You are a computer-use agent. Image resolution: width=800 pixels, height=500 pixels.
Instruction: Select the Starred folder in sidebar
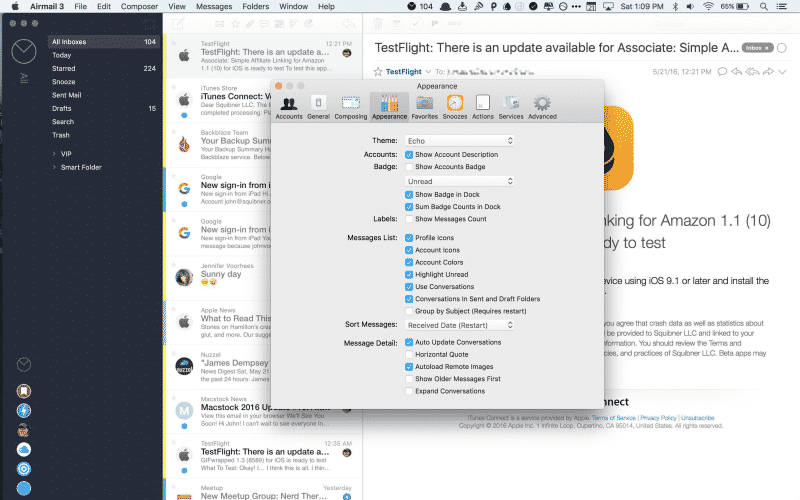[104, 68]
